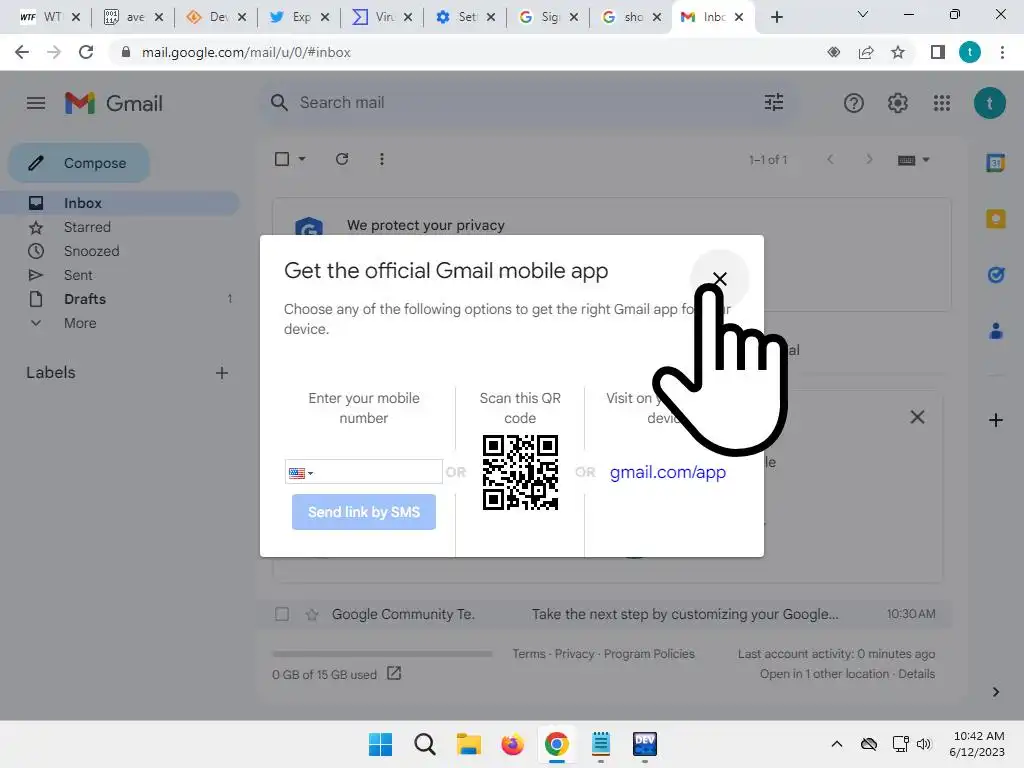This screenshot has width=1024, height=768.
Task: Open File Explorer from taskbar
Action: pyautogui.click(x=468, y=744)
